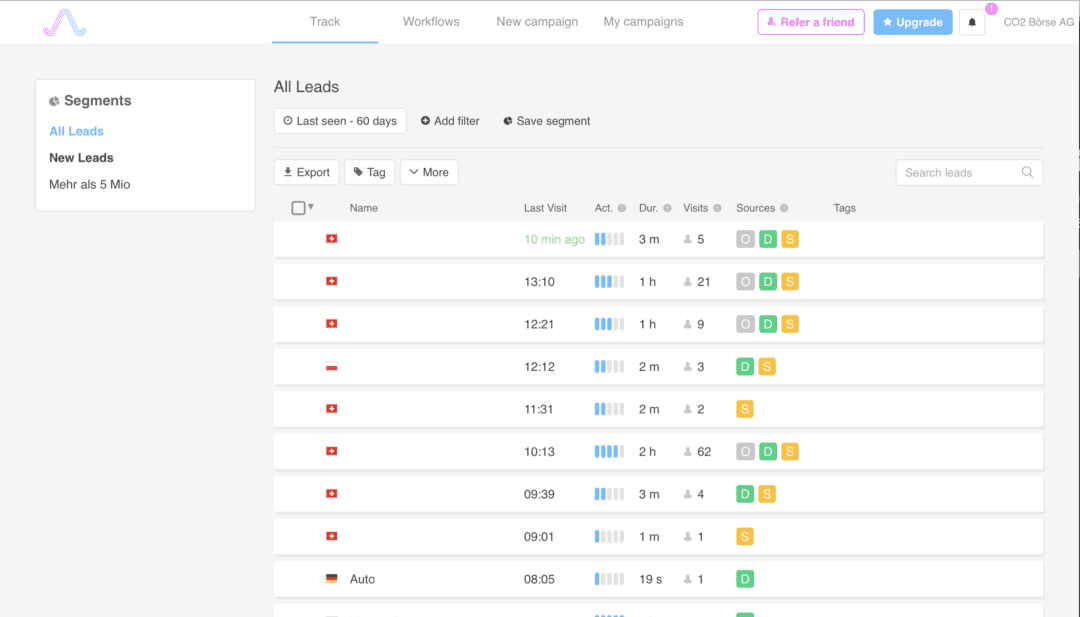Click the info icon beside Sources header

[x=784, y=208]
